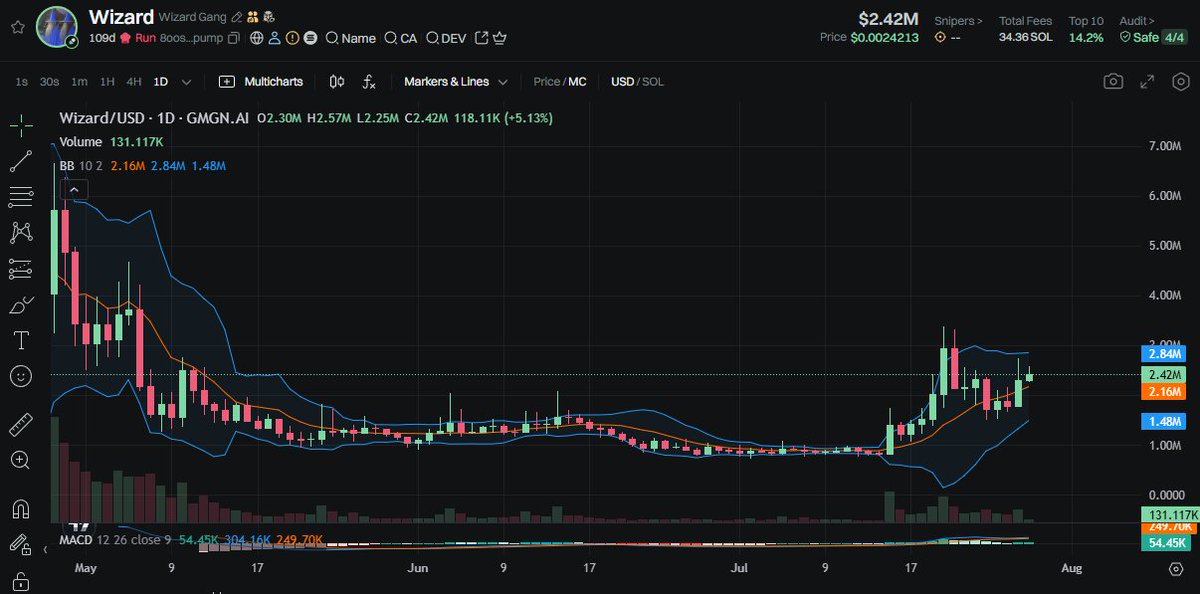Viewport: 1200px width, 594px height.
Task: Open the orange warning info icon
Action: (292, 38)
